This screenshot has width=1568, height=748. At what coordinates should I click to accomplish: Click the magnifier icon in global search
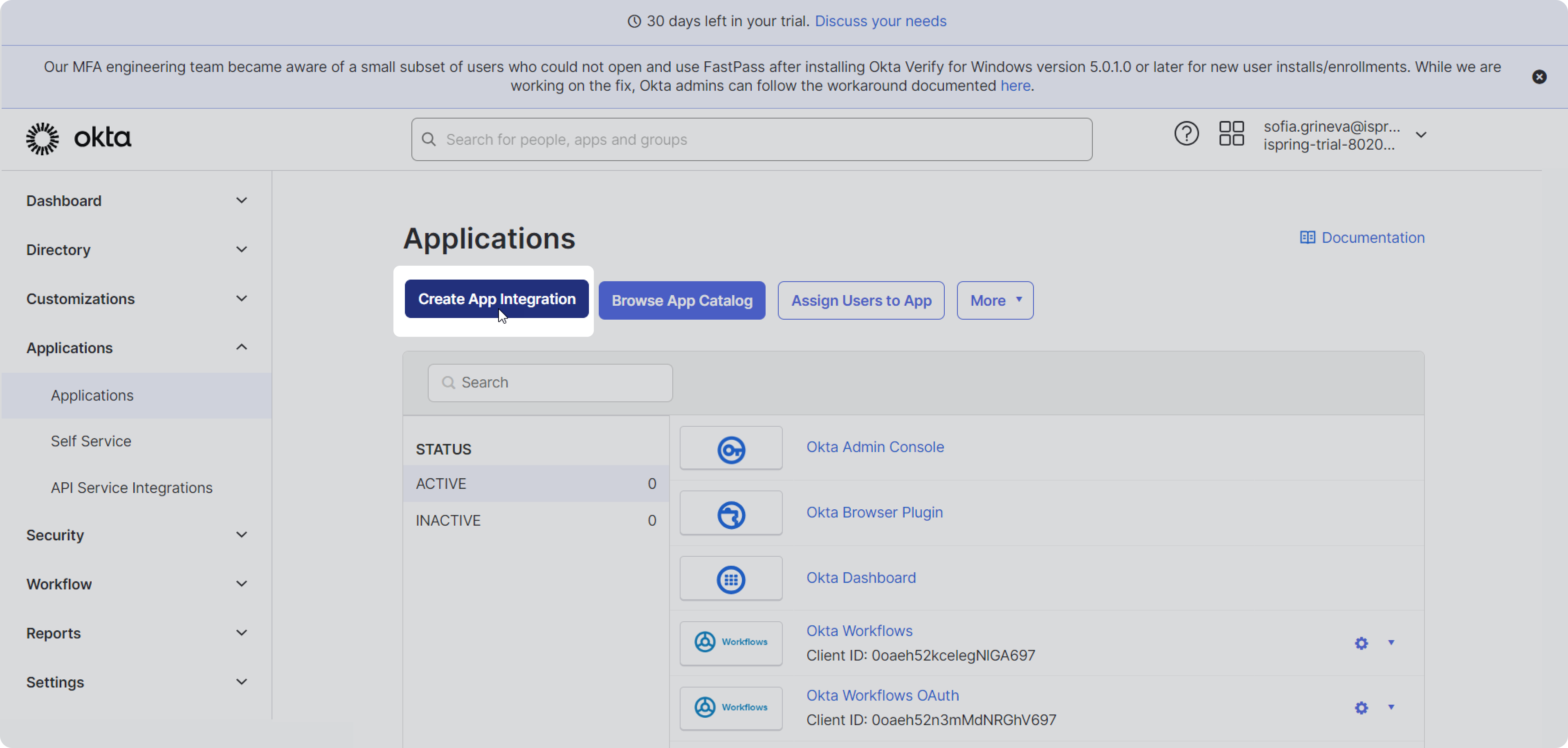pos(429,140)
